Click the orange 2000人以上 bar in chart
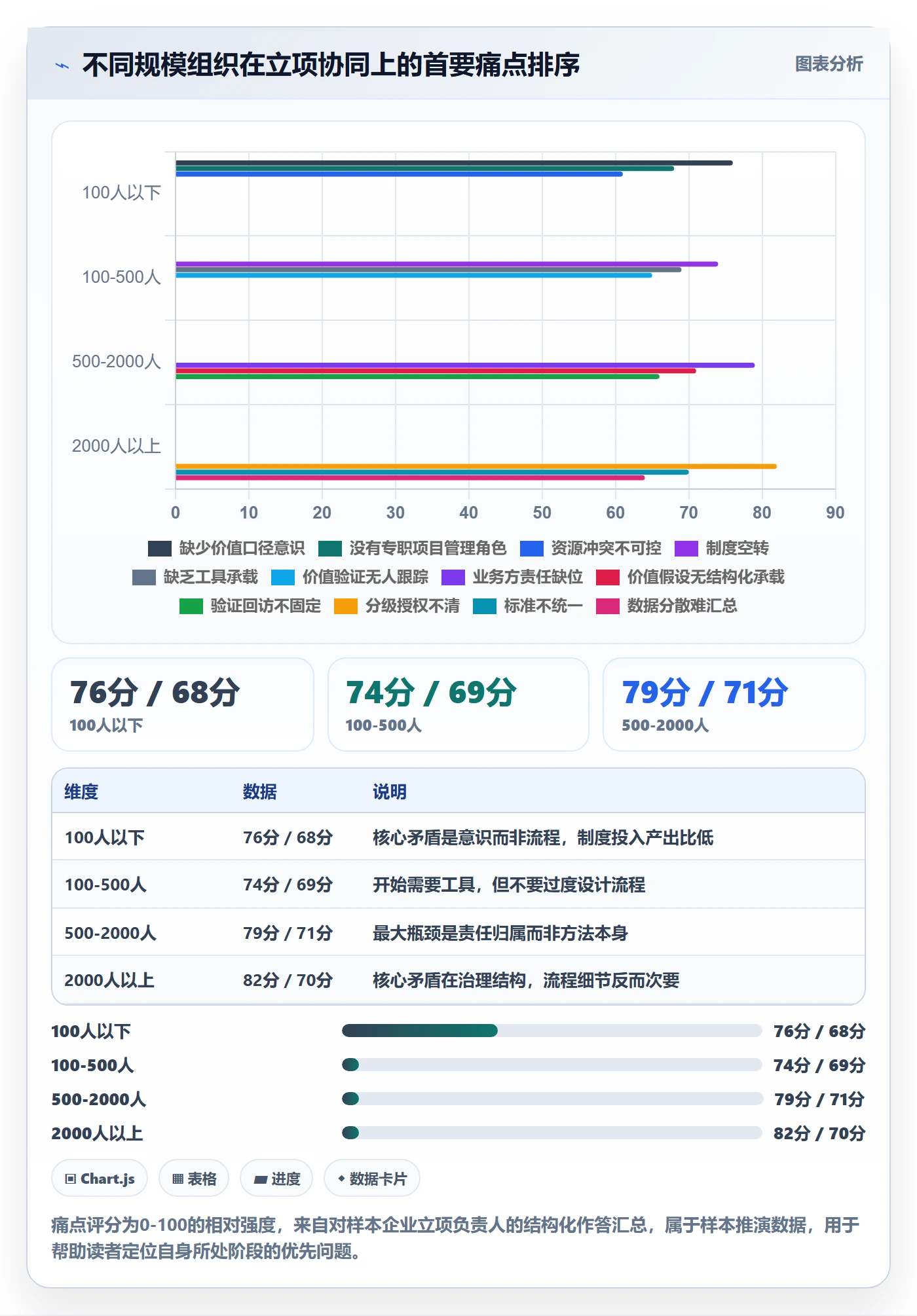The width and height of the screenshot is (917, 1316). (x=476, y=466)
